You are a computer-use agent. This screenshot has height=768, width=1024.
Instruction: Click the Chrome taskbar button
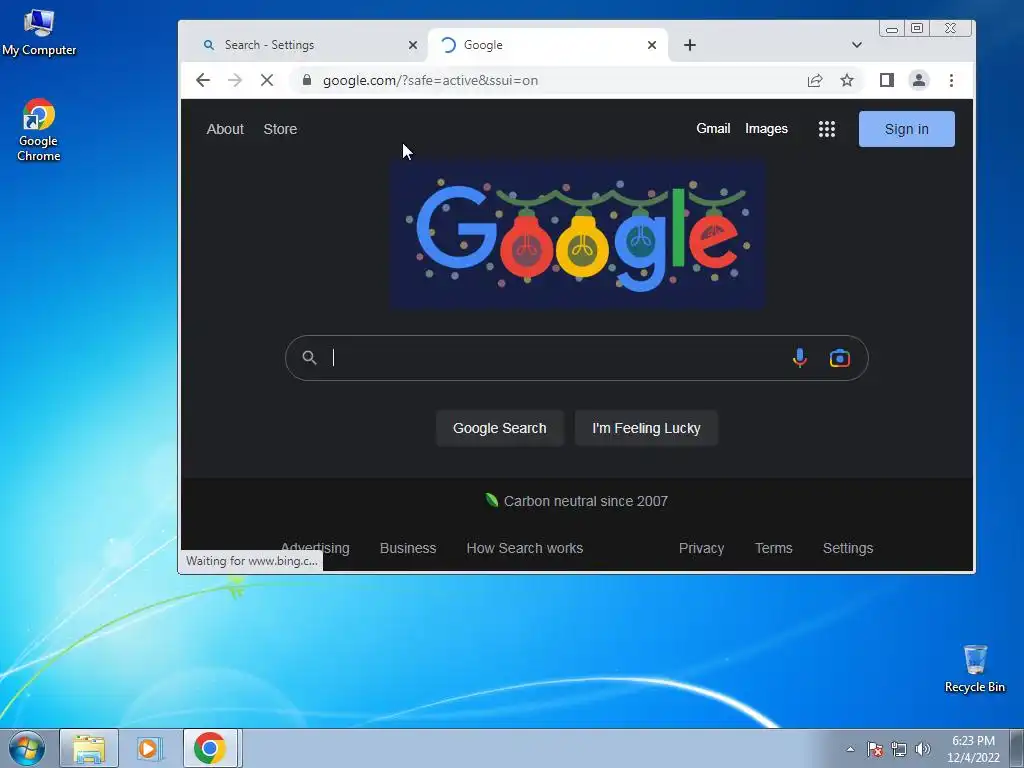point(210,748)
